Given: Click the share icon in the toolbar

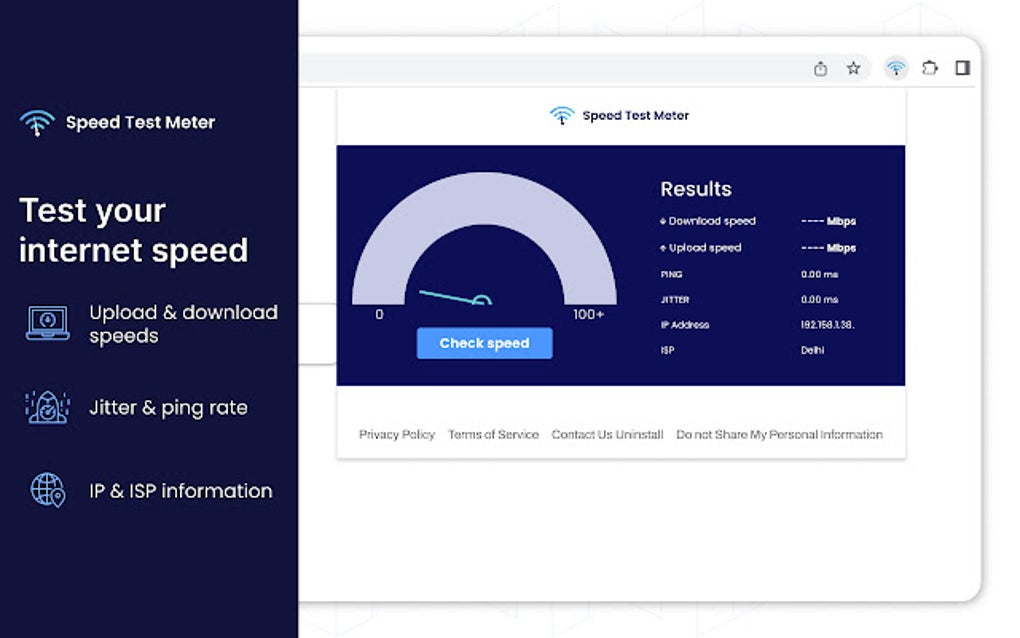Looking at the screenshot, I should pyautogui.click(x=820, y=68).
